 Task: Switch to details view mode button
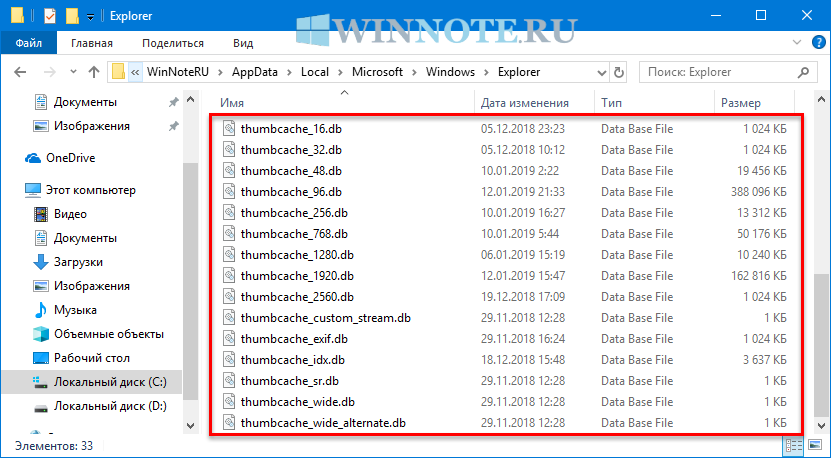tap(794, 445)
